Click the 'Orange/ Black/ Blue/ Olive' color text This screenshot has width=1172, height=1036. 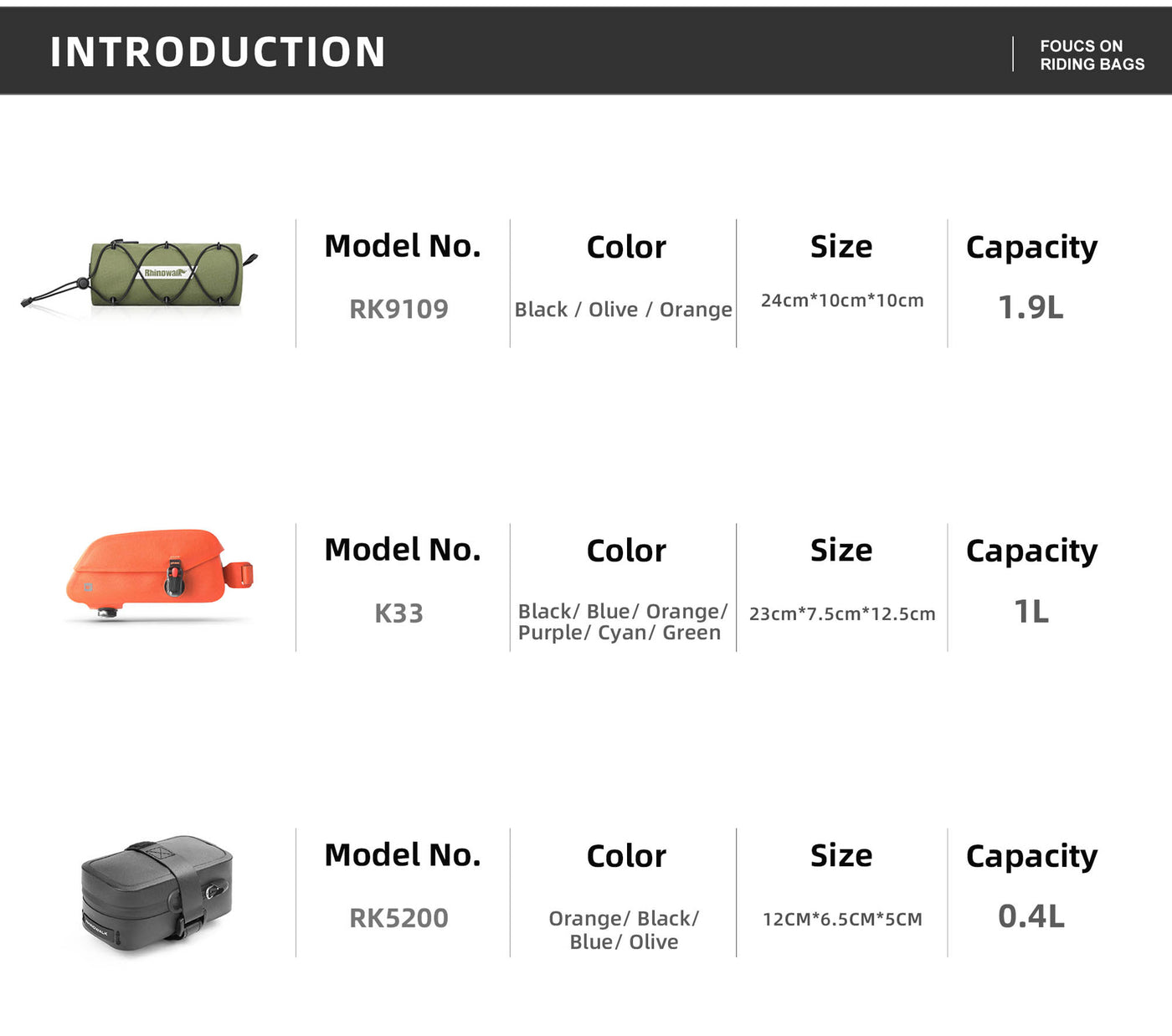(624, 930)
